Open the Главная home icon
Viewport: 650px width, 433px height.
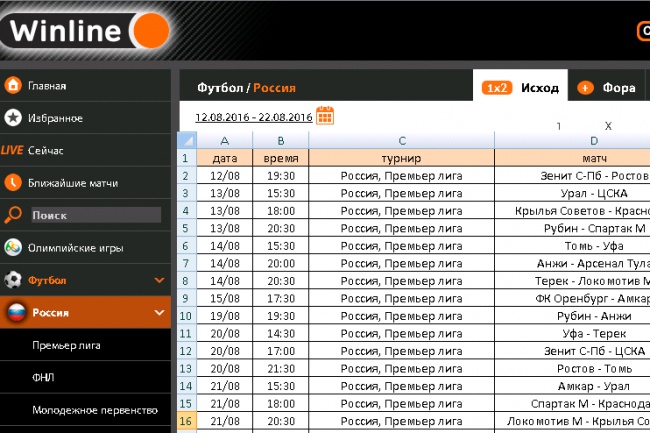click(13, 85)
